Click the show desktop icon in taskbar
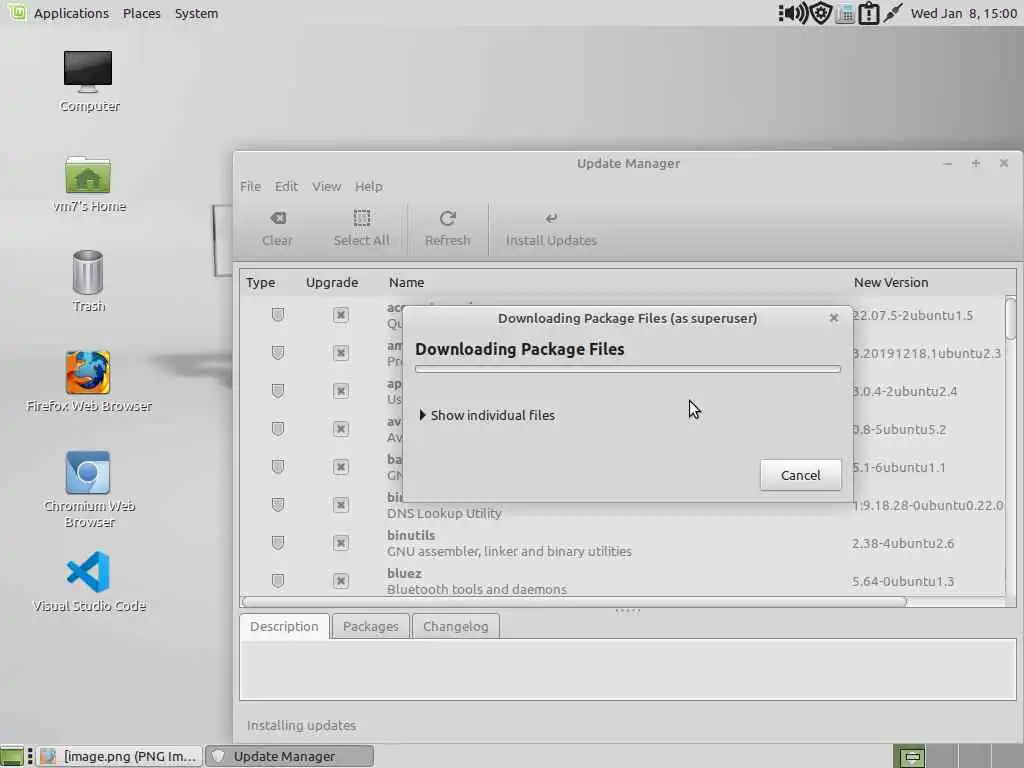This screenshot has height=768, width=1024. click(12, 756)
